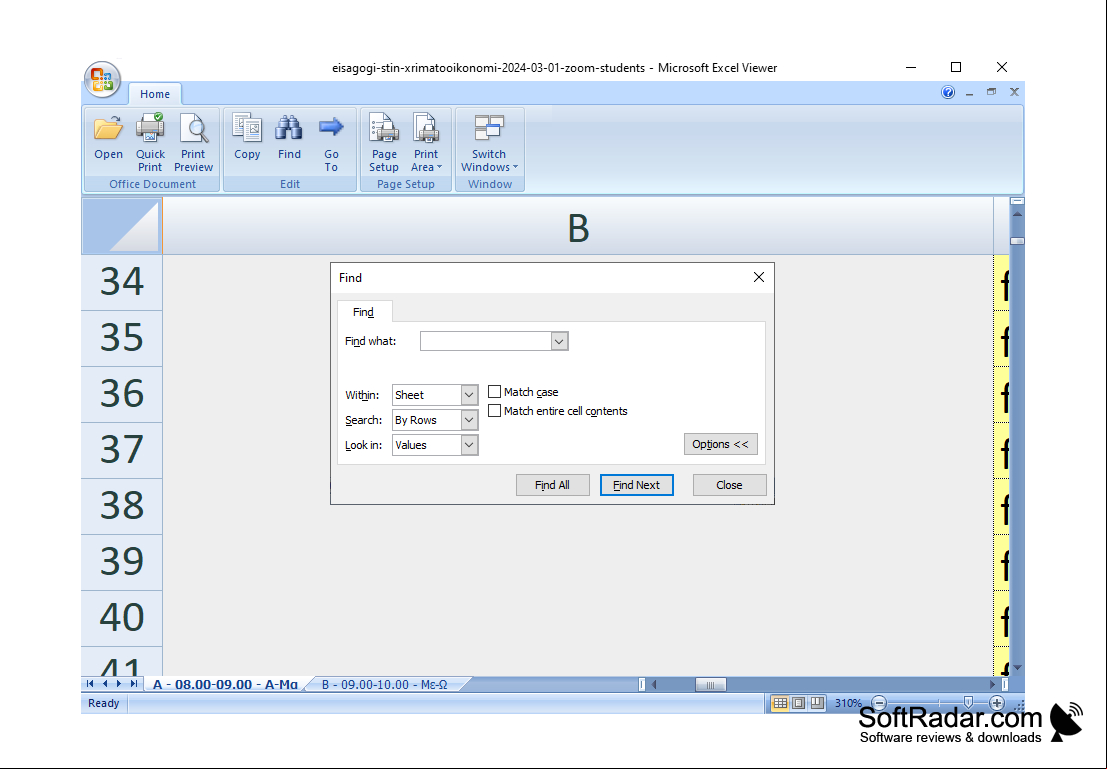
Task: Click horizontal scrollbar right arrow
Action: coord(992,684)
